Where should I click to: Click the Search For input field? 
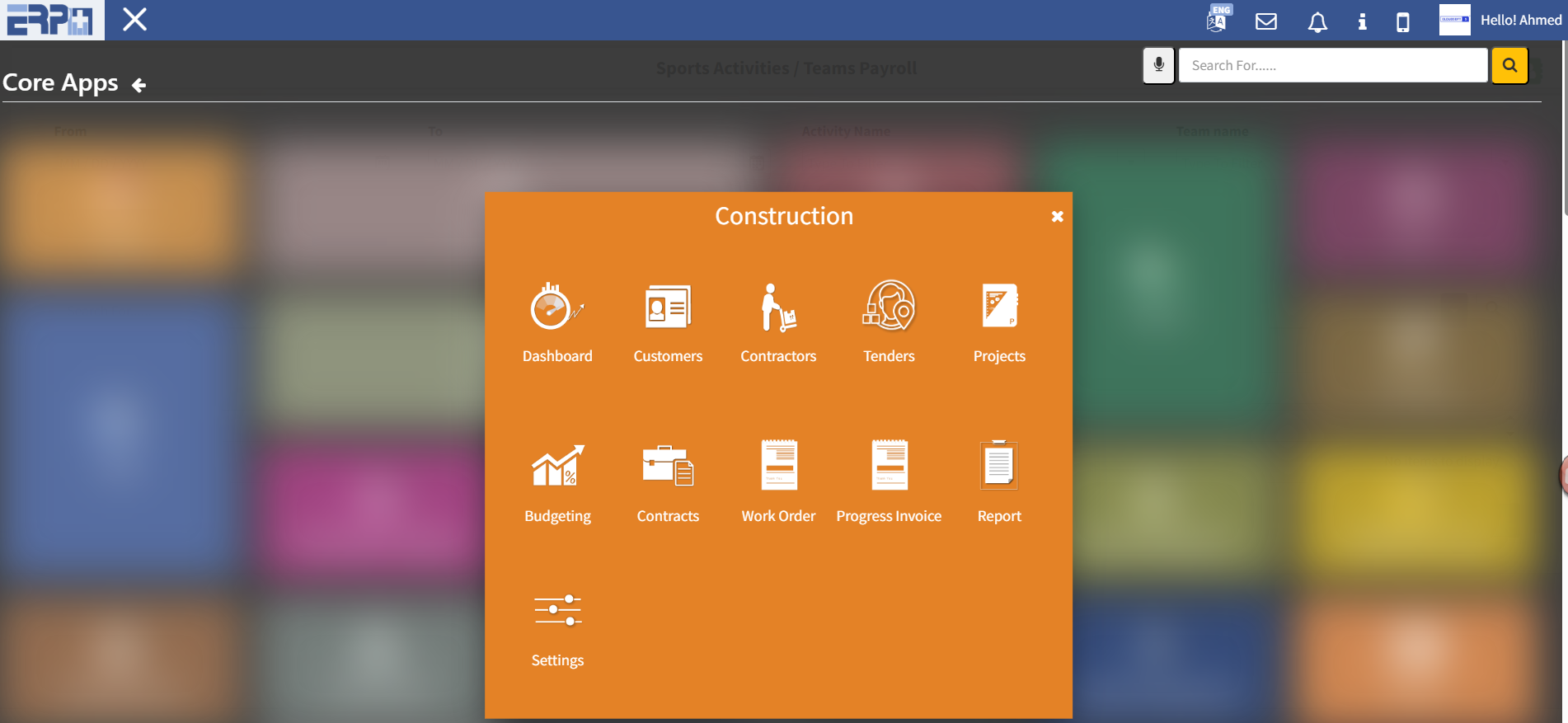tap(1332, 65)
